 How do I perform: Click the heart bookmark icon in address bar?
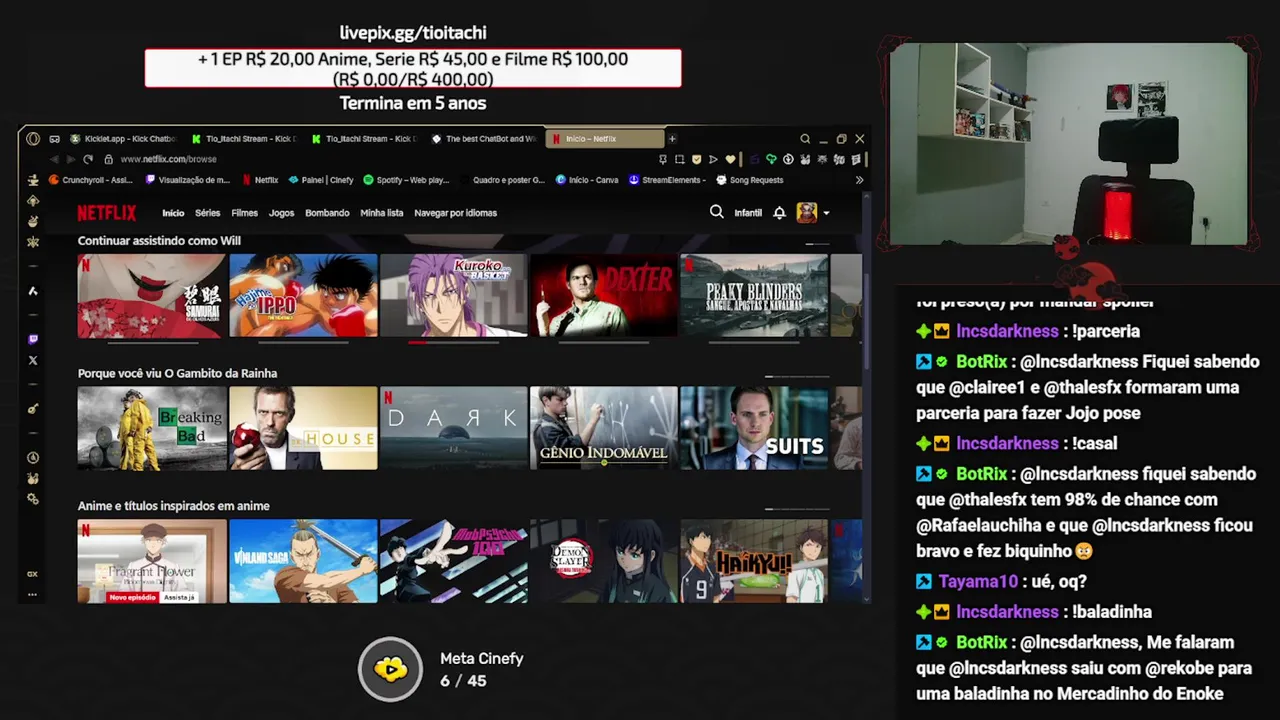tap(730, 159)
